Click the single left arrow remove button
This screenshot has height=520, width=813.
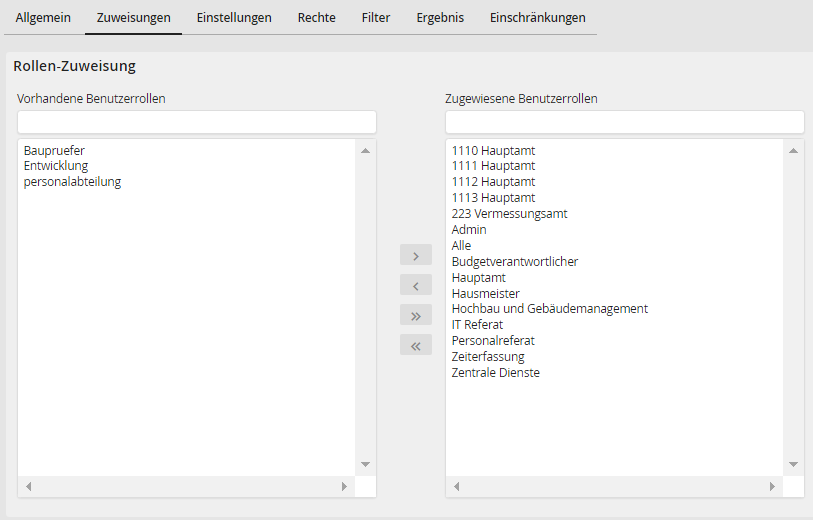coord(415,285)
